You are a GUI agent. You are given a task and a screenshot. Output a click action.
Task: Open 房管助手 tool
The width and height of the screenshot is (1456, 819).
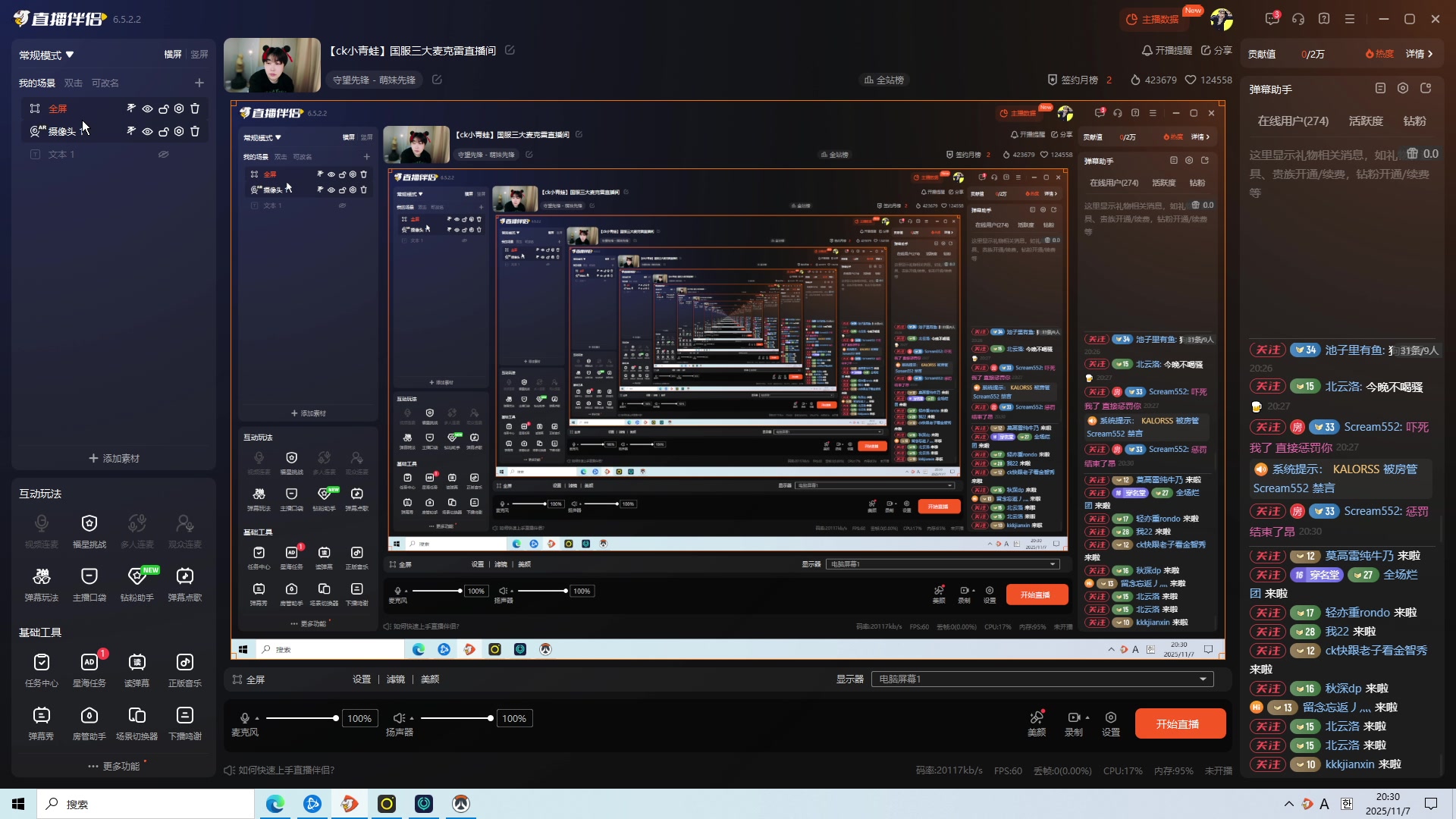click(x=89, y=717)
